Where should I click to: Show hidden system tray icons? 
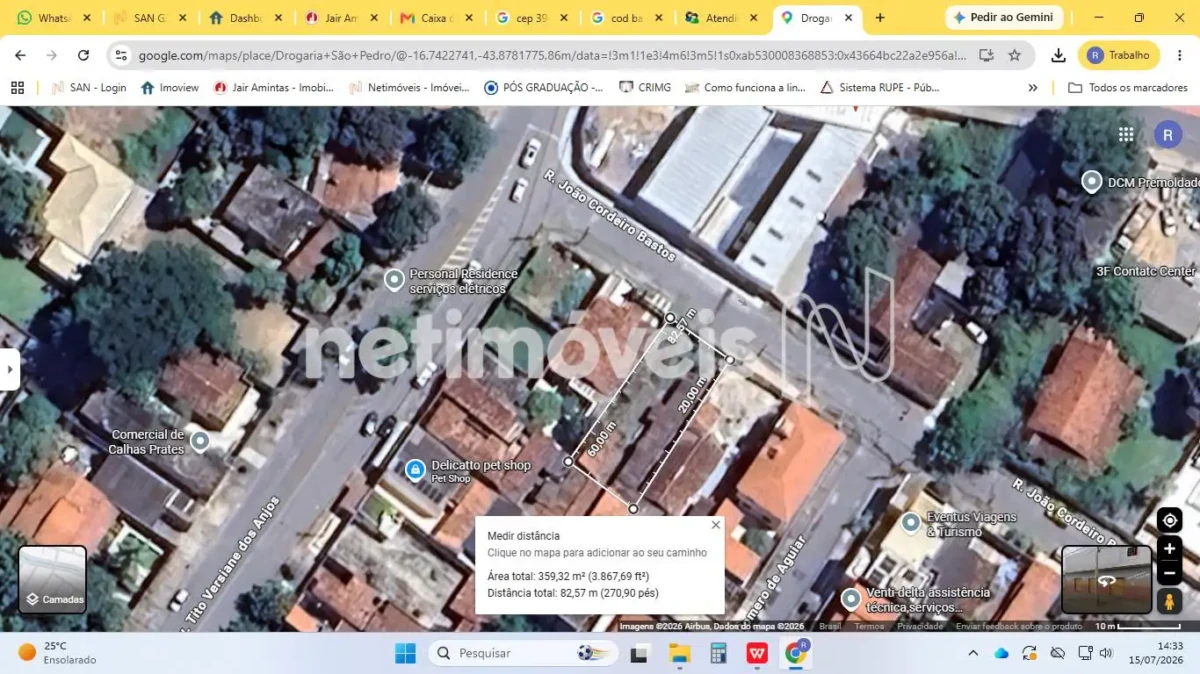(x=973, y=653)
